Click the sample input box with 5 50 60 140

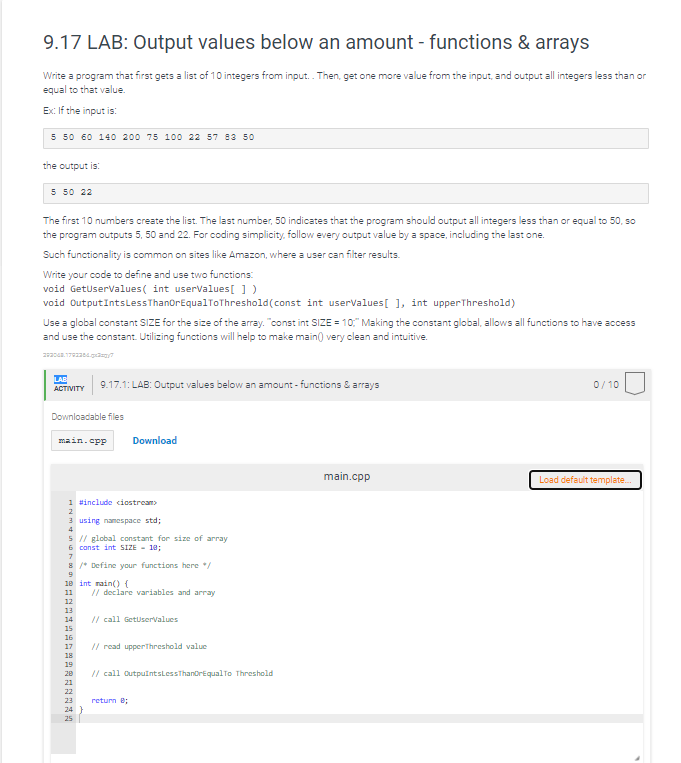click(x=346, y=138)
